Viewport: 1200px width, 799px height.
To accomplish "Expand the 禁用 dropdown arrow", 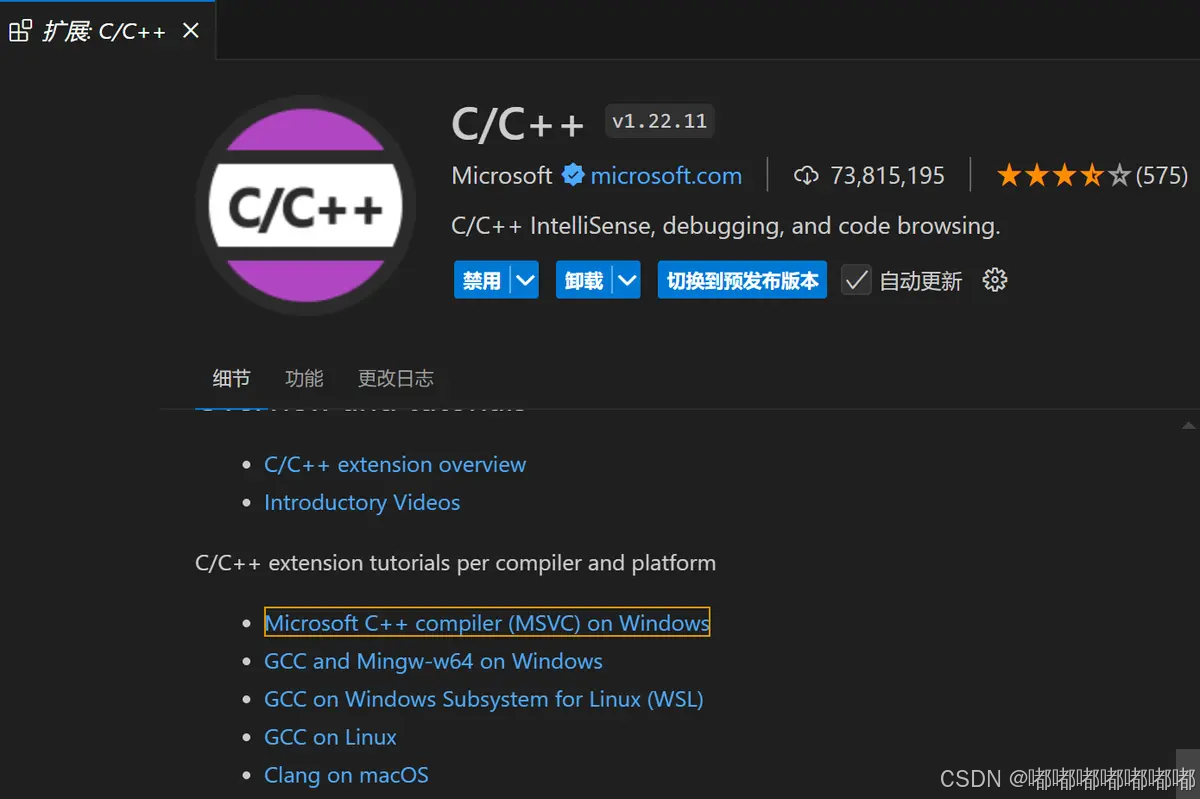I will [x=525, y=280].
